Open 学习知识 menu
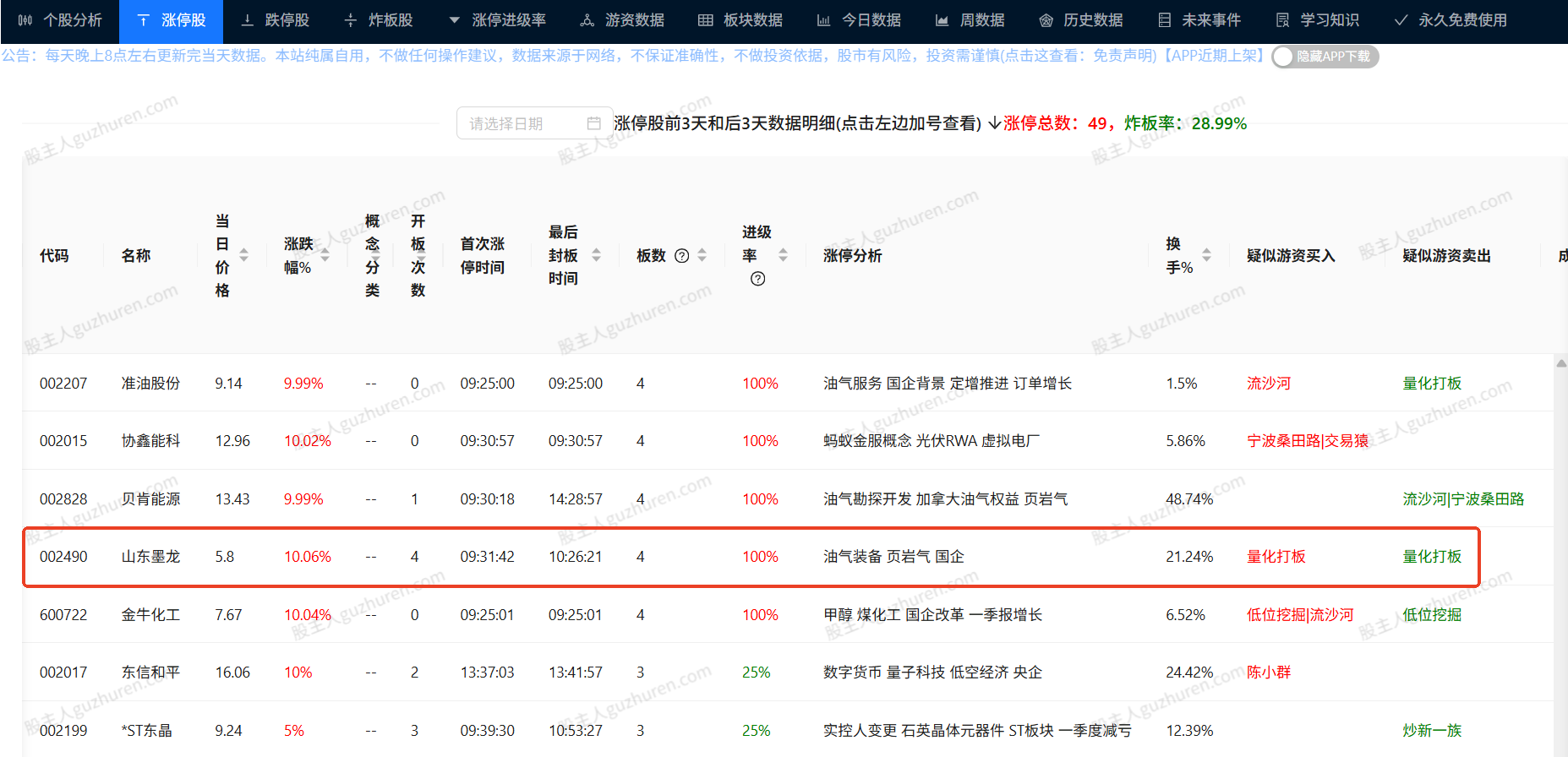The height and width of the screenshot is (757, 1568). [1318, 20]
